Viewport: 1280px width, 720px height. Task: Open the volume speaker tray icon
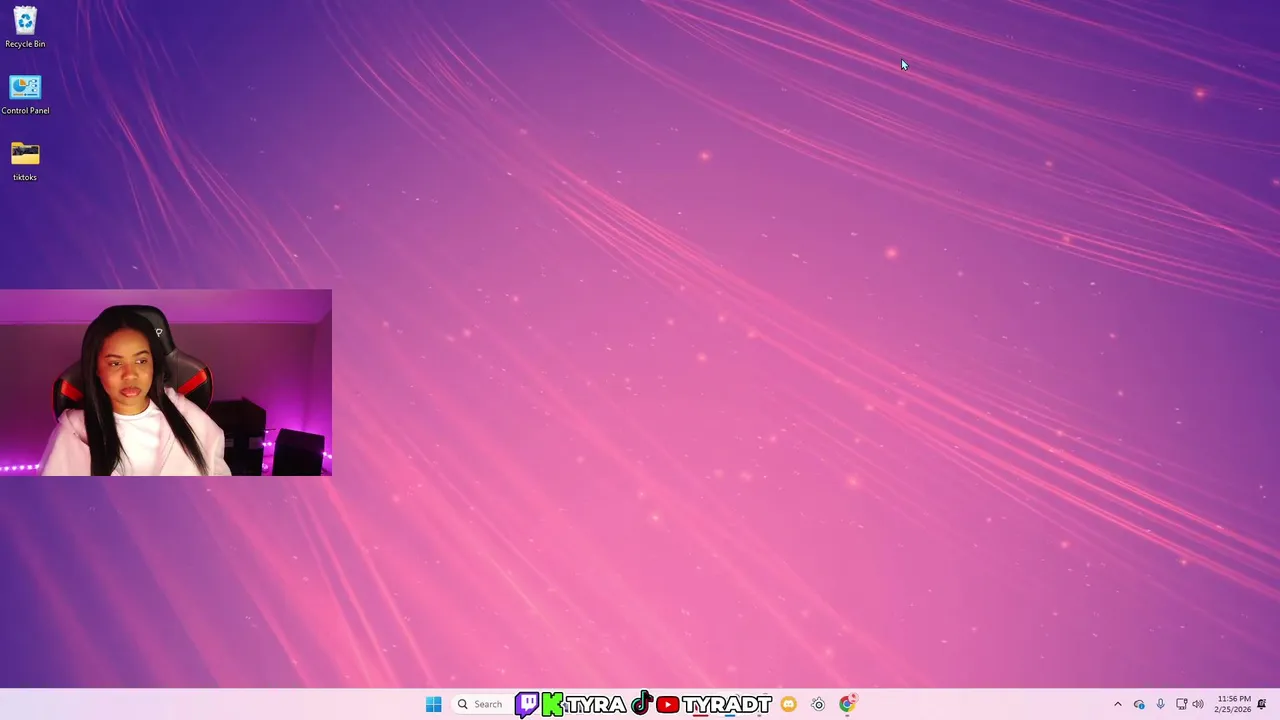click(x=1198, y=704)
